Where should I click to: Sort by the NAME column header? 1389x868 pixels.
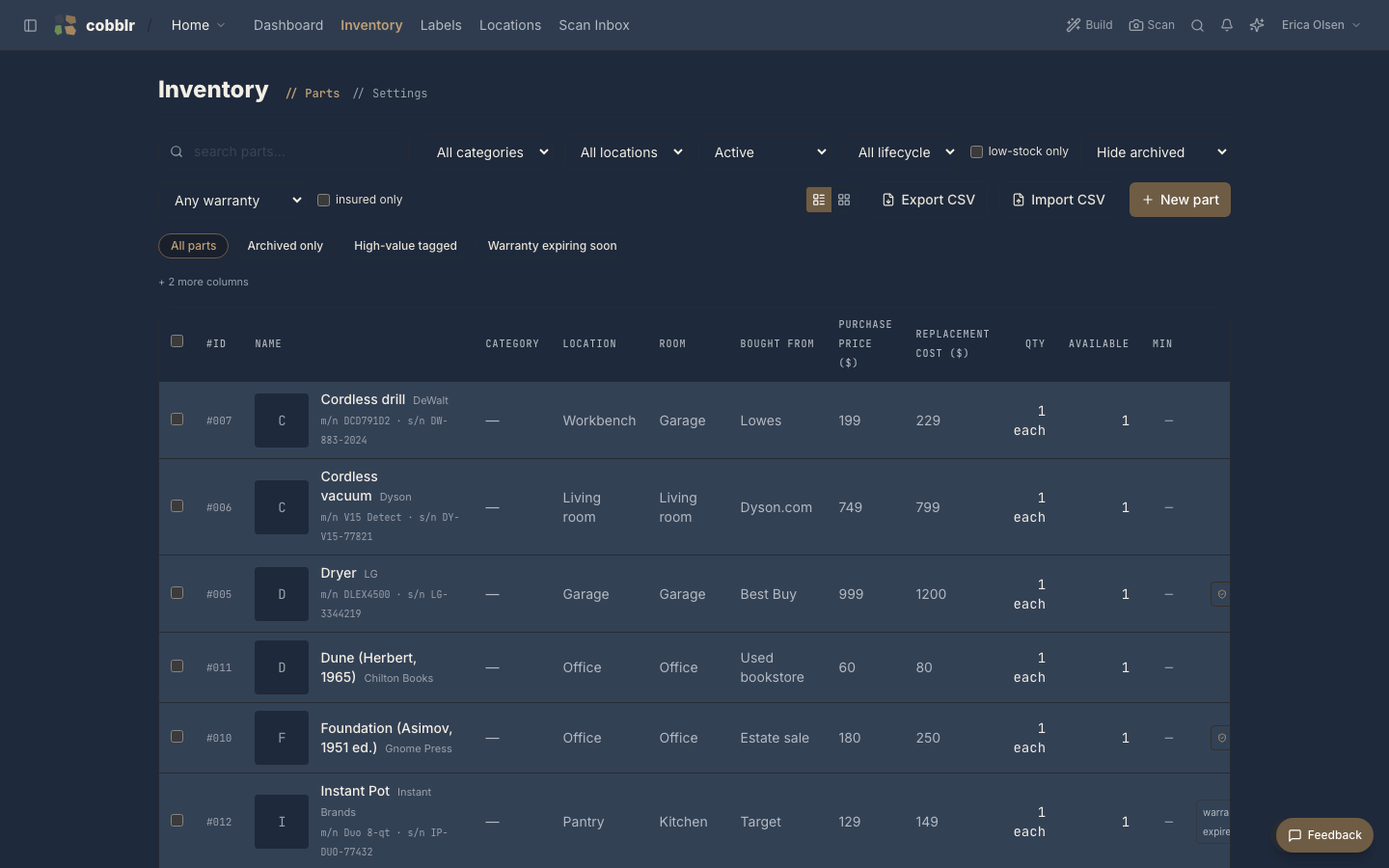pos(268,343)
